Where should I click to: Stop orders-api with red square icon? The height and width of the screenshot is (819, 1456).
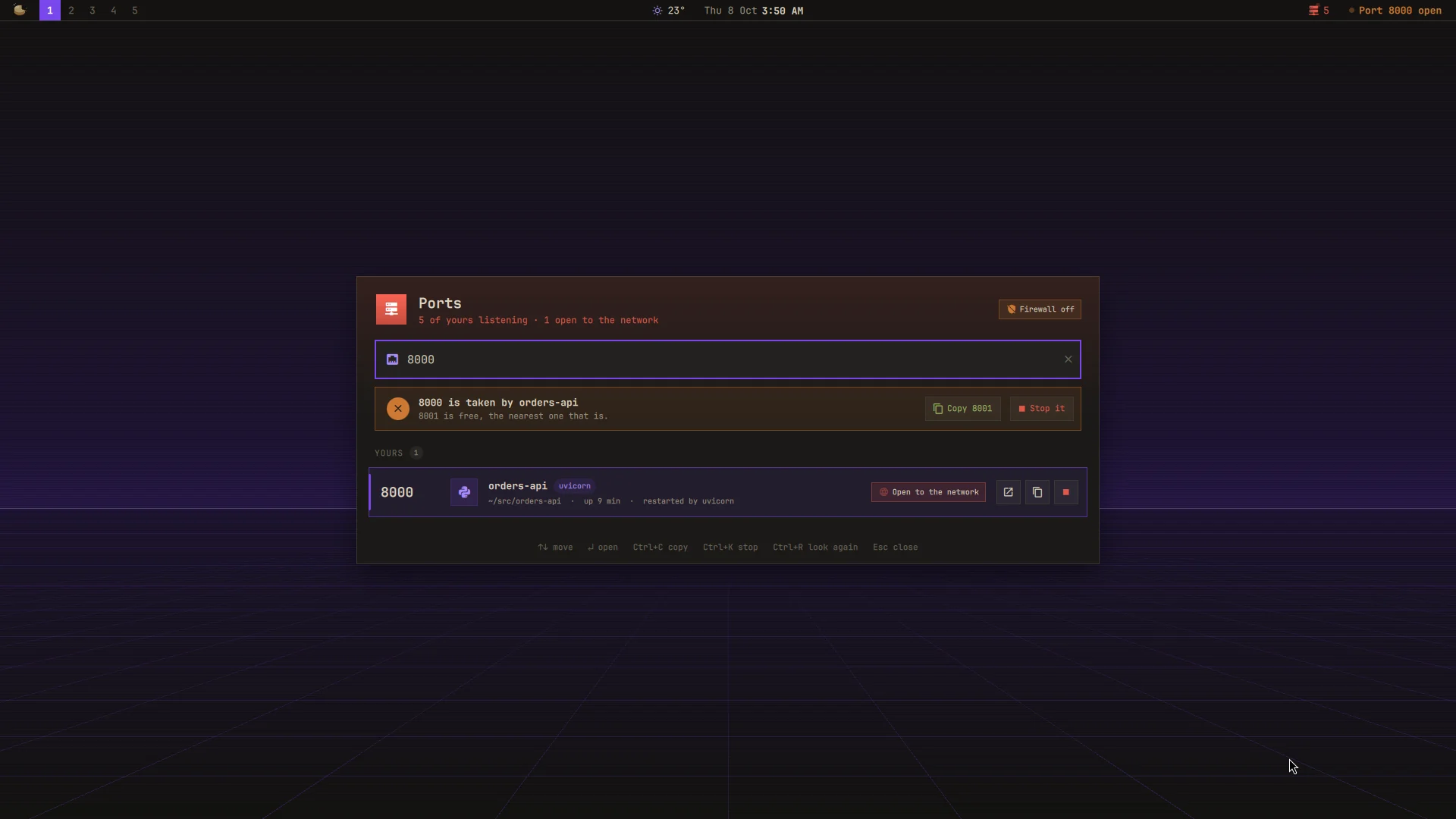(x=1065, y=492)
